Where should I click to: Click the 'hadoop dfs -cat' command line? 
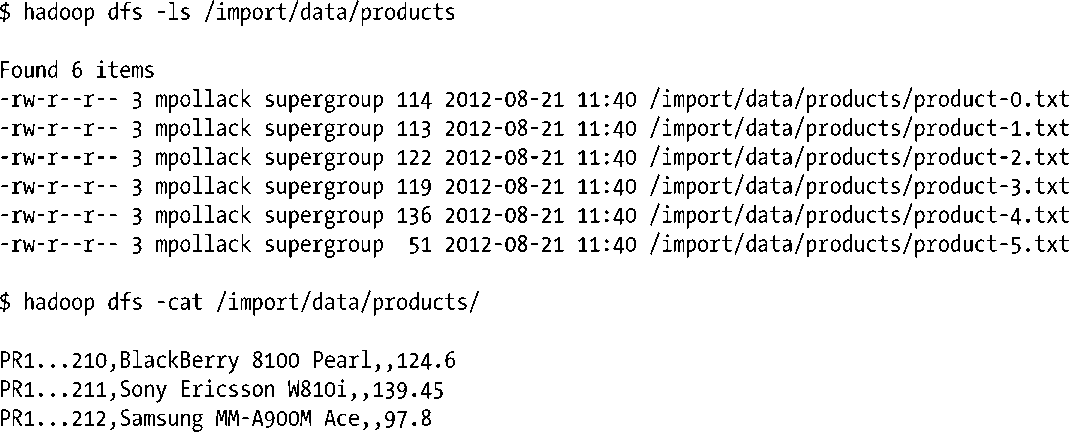(x=240, y=303)
